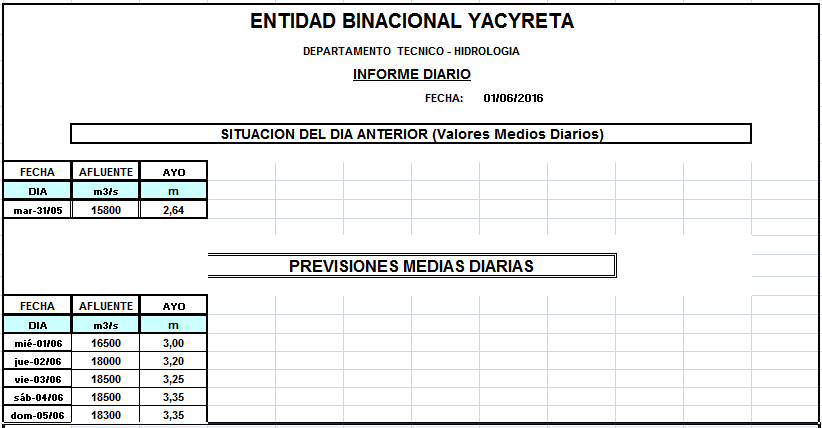Select the jue-02/06 date cell
This screenshot has height=428, width=822.
click(x=37, y=361)
